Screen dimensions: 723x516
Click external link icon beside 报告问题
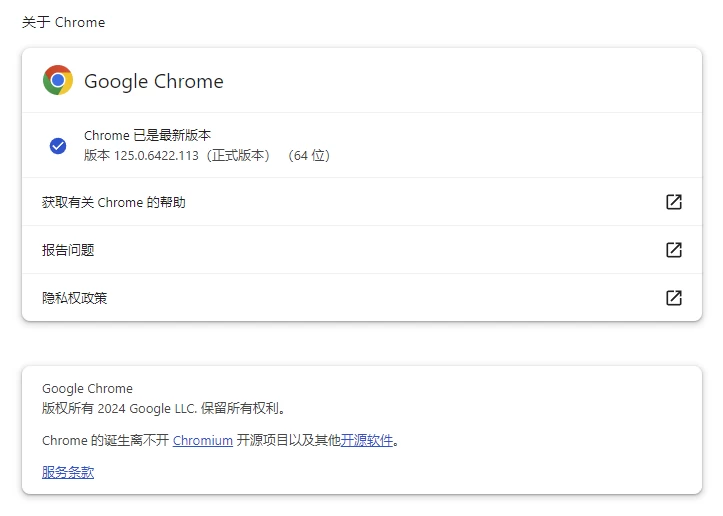tap(674, 250)
